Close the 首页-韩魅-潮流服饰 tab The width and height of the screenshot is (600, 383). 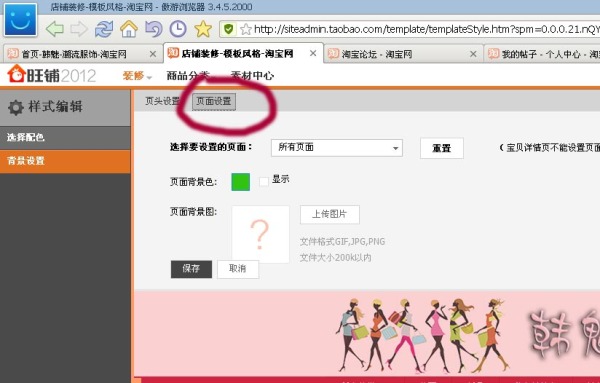[152, 54]
